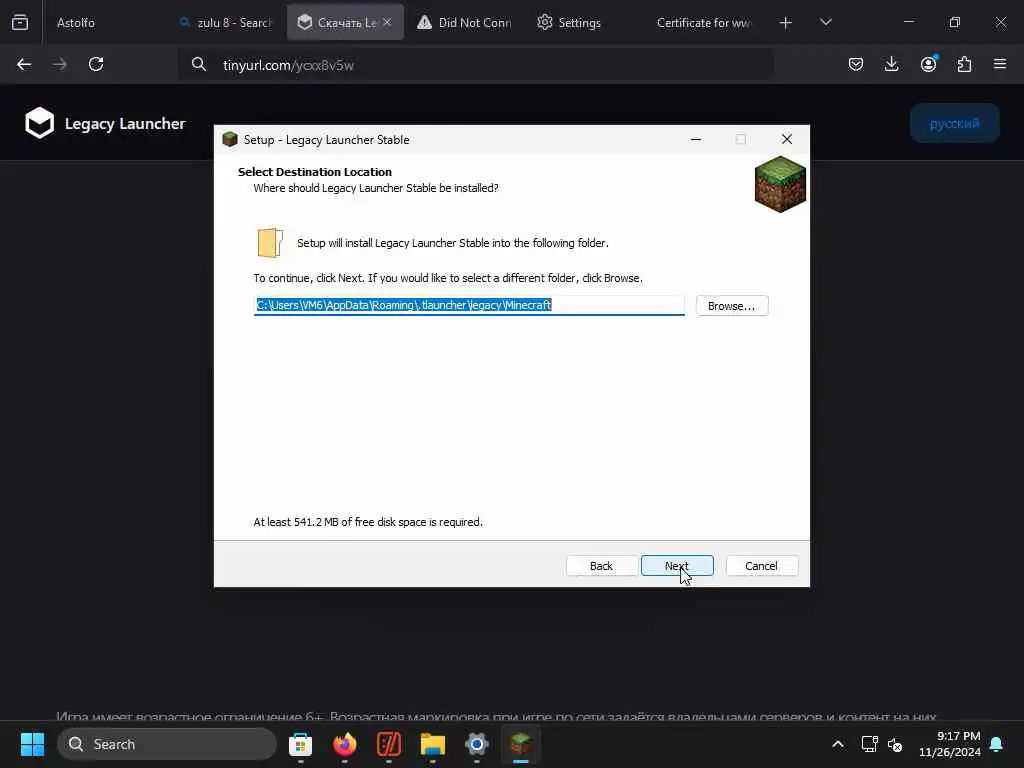Open the Firefox View icon
The width and height of the screenshot is (1024, 768).
pos(20,22)
